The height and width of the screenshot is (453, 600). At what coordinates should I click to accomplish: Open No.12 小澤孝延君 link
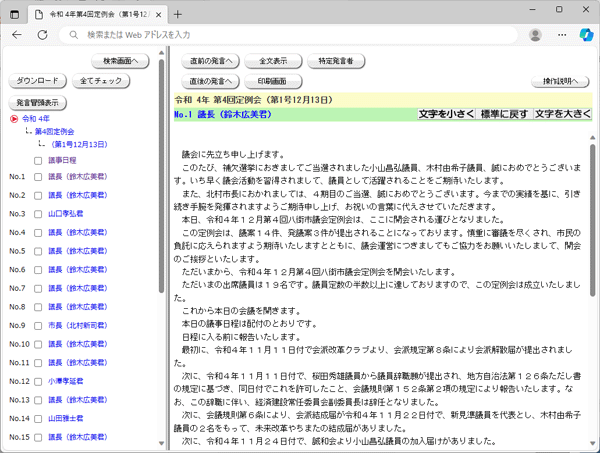click(x=65, y=381)
